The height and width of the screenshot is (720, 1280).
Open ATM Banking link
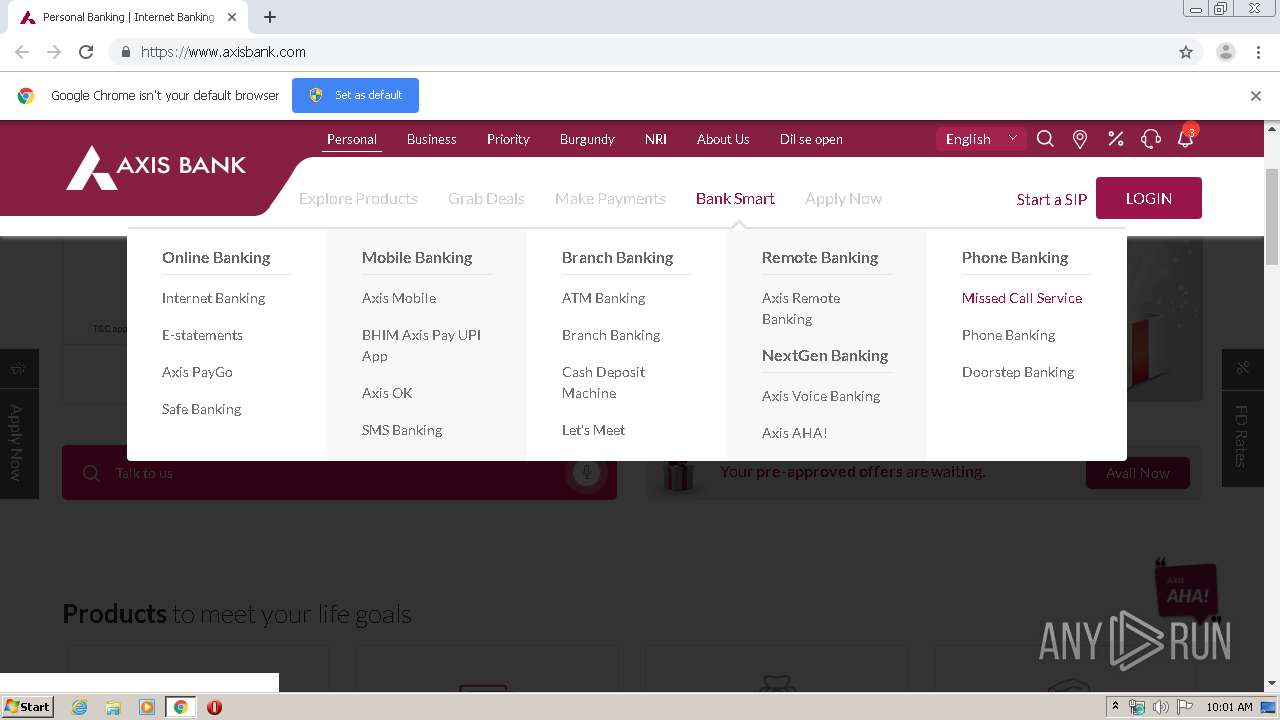tap(603, 298)
